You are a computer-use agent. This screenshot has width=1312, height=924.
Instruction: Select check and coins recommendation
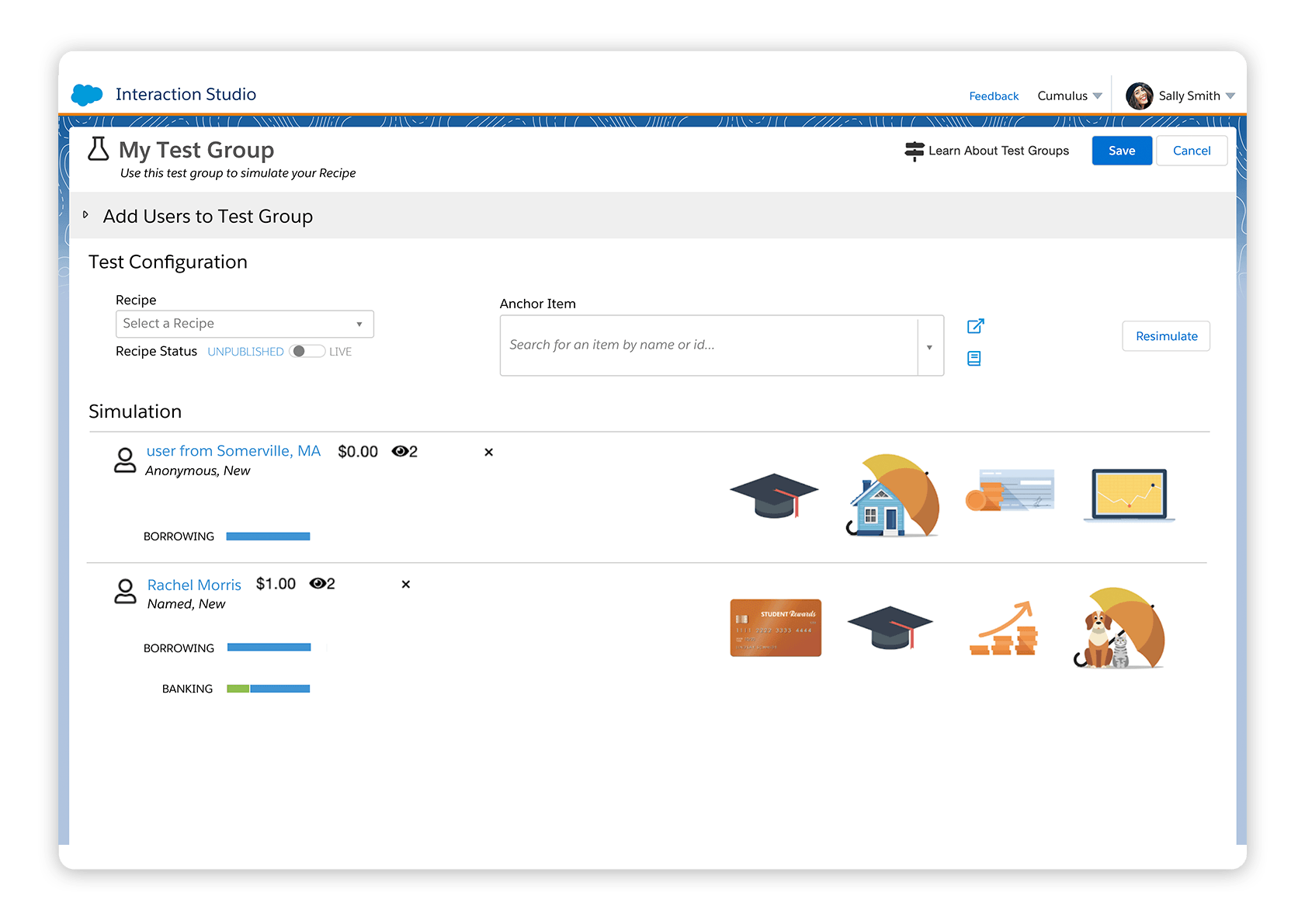tap(1010, 490)
